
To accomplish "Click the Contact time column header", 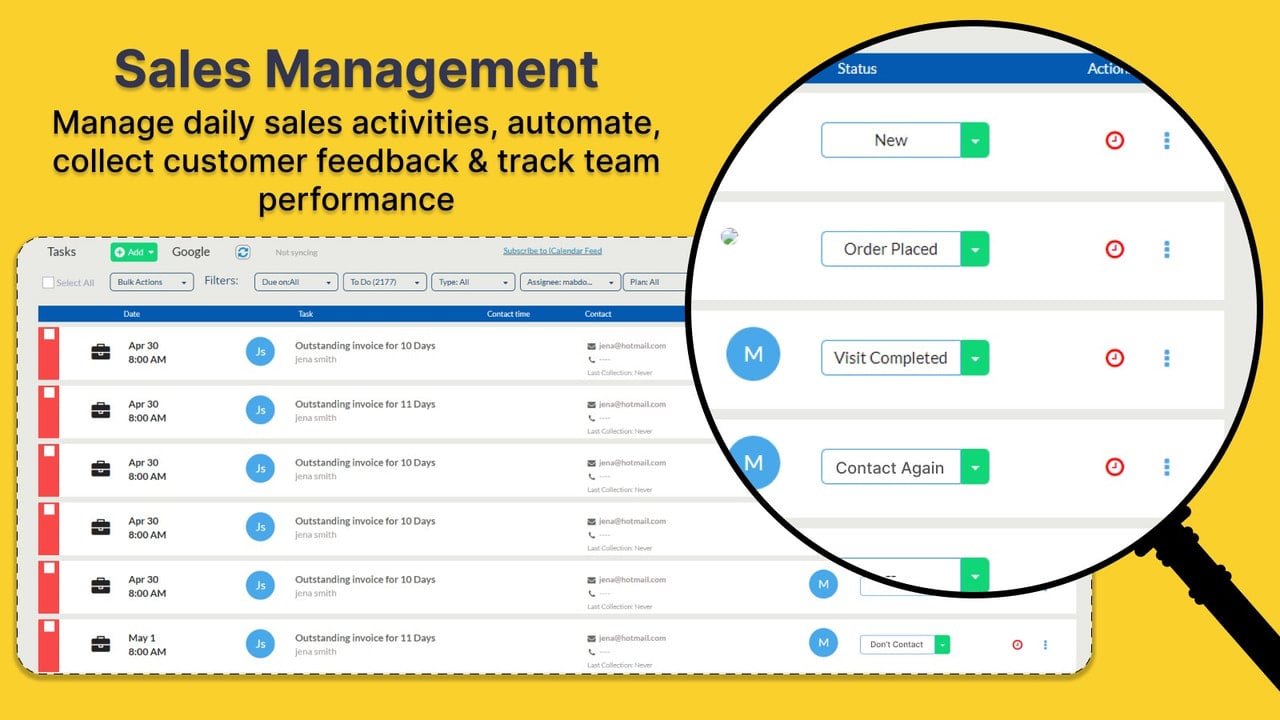I will 508,314.
